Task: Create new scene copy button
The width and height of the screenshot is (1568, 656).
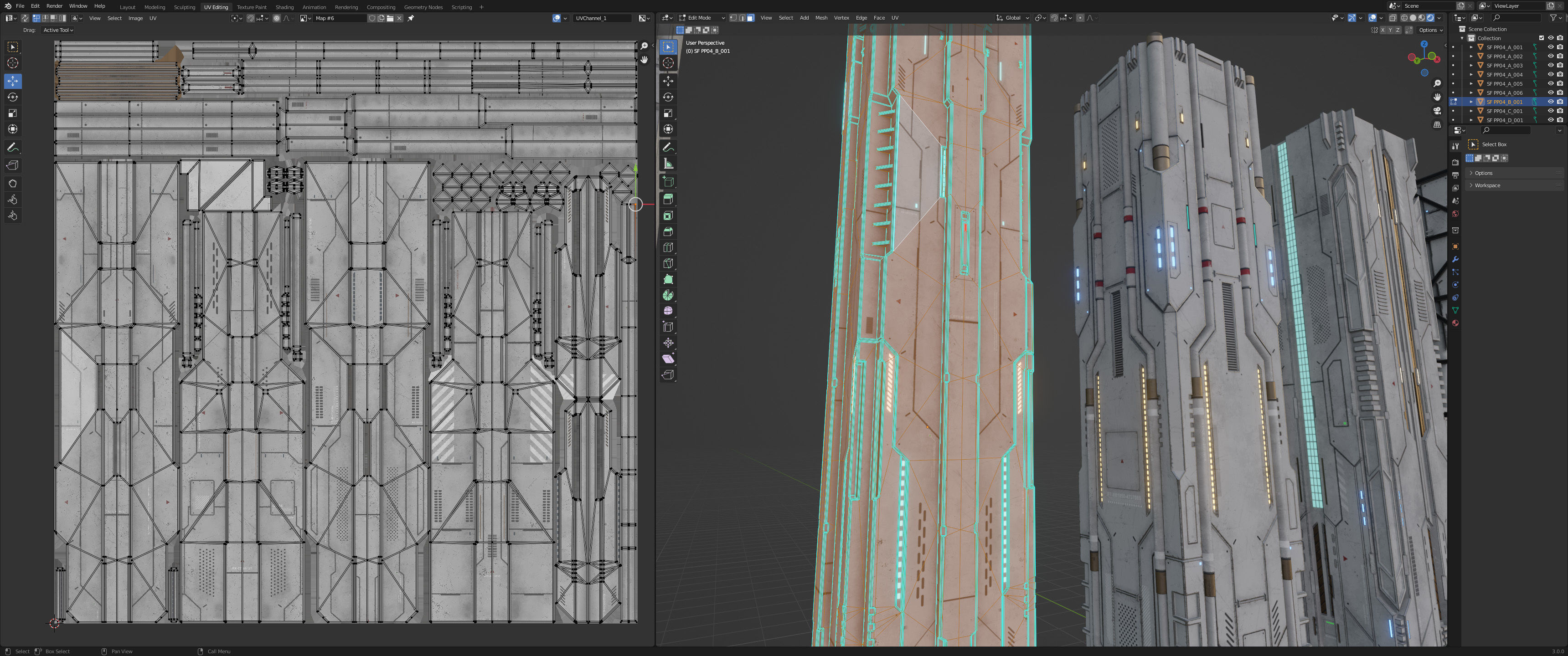Action: (1460, 5)
